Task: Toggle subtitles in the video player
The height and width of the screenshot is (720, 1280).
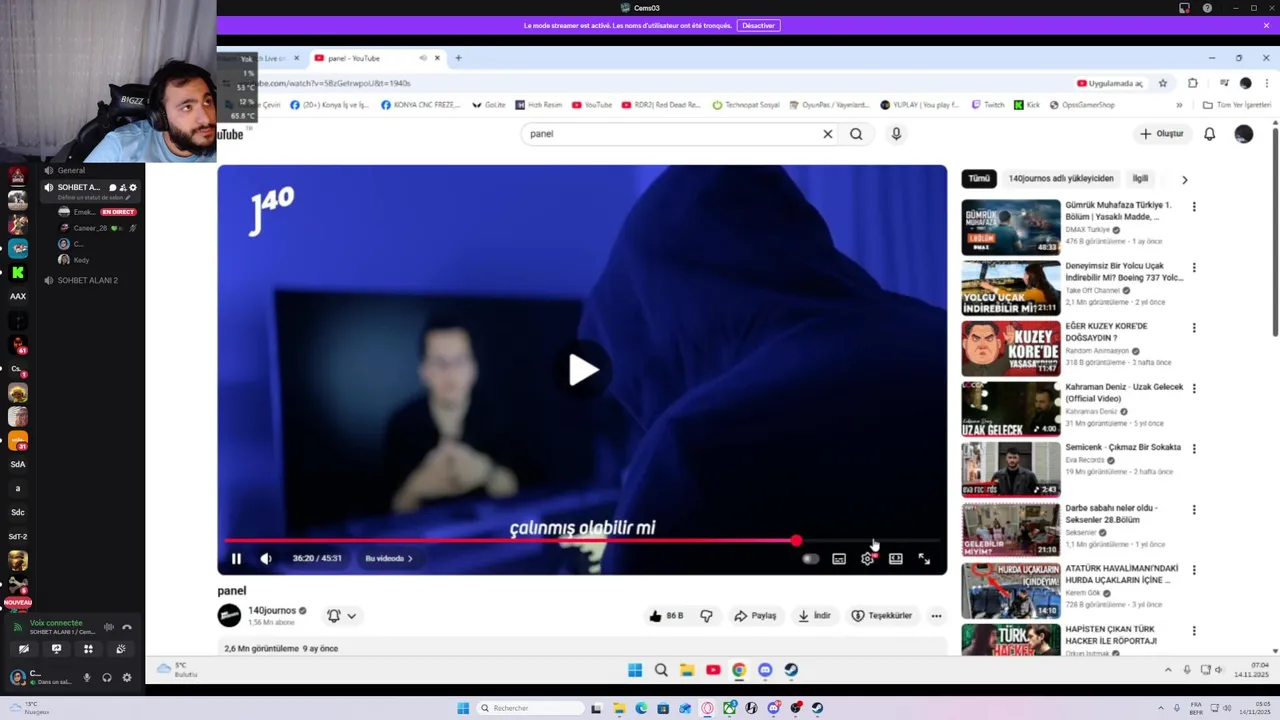Action: (x=839, y=559)
